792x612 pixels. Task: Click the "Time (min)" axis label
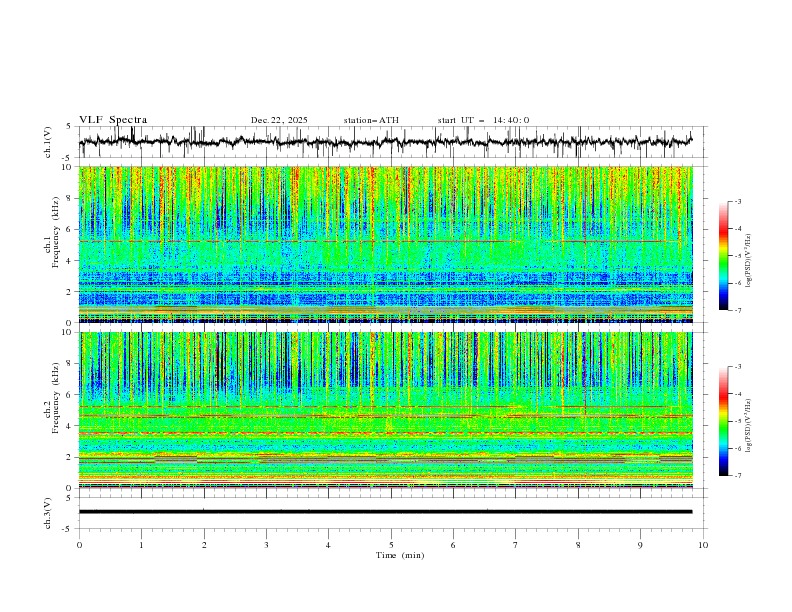tap(400, 555)
